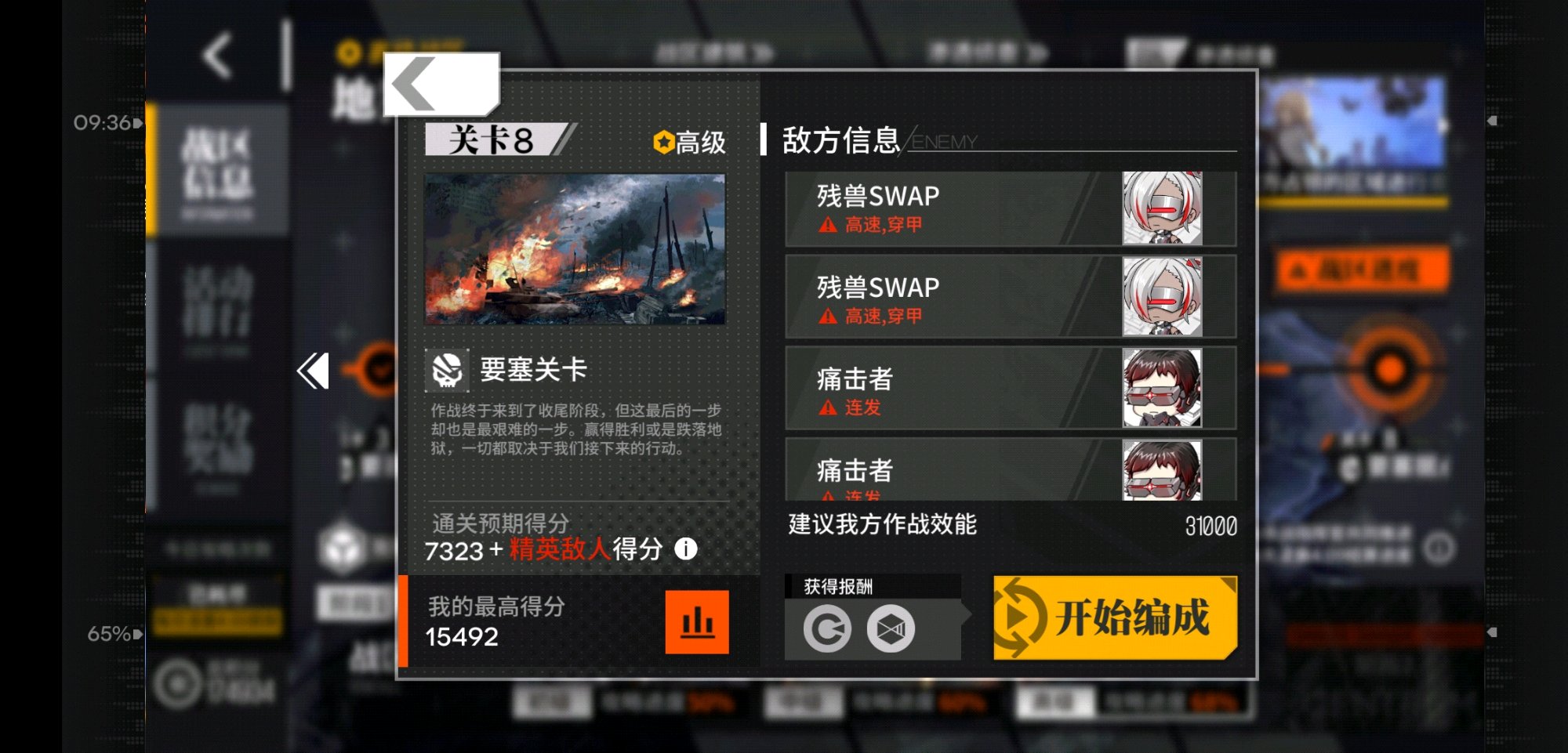Click the 开始编成 button
This screenshot has height=753, width=1568.
pyautogui.click(x=1115, y=617)
